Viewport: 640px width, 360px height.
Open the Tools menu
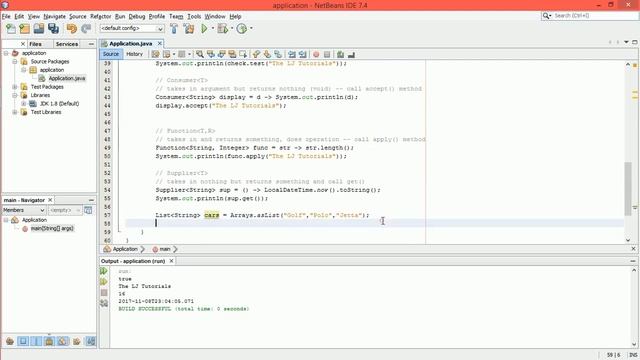194,16
